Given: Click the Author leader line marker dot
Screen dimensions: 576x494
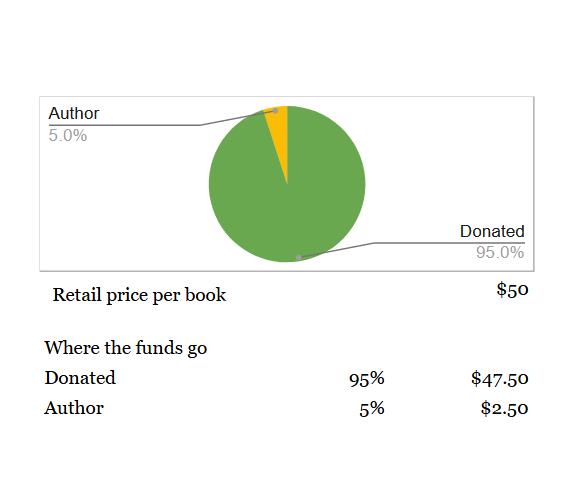Looking at the screenshot, I should click(275, 111).
